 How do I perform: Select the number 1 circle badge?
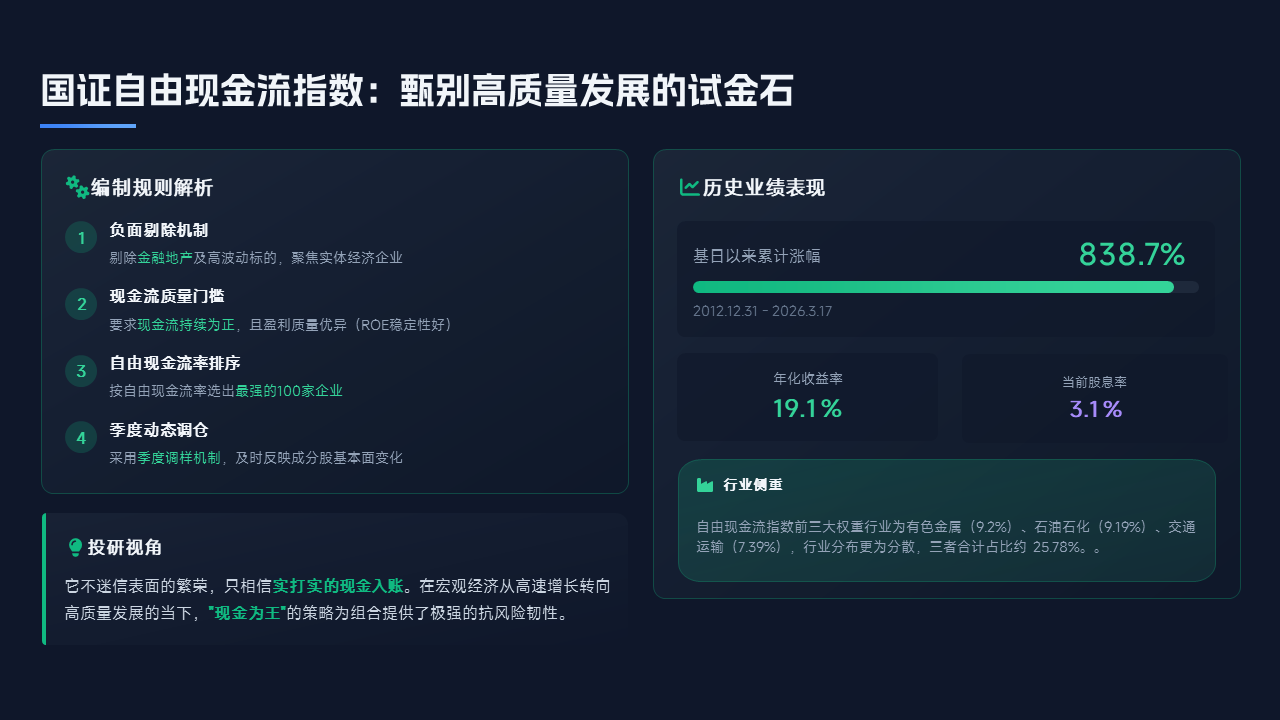pos(81,237)
